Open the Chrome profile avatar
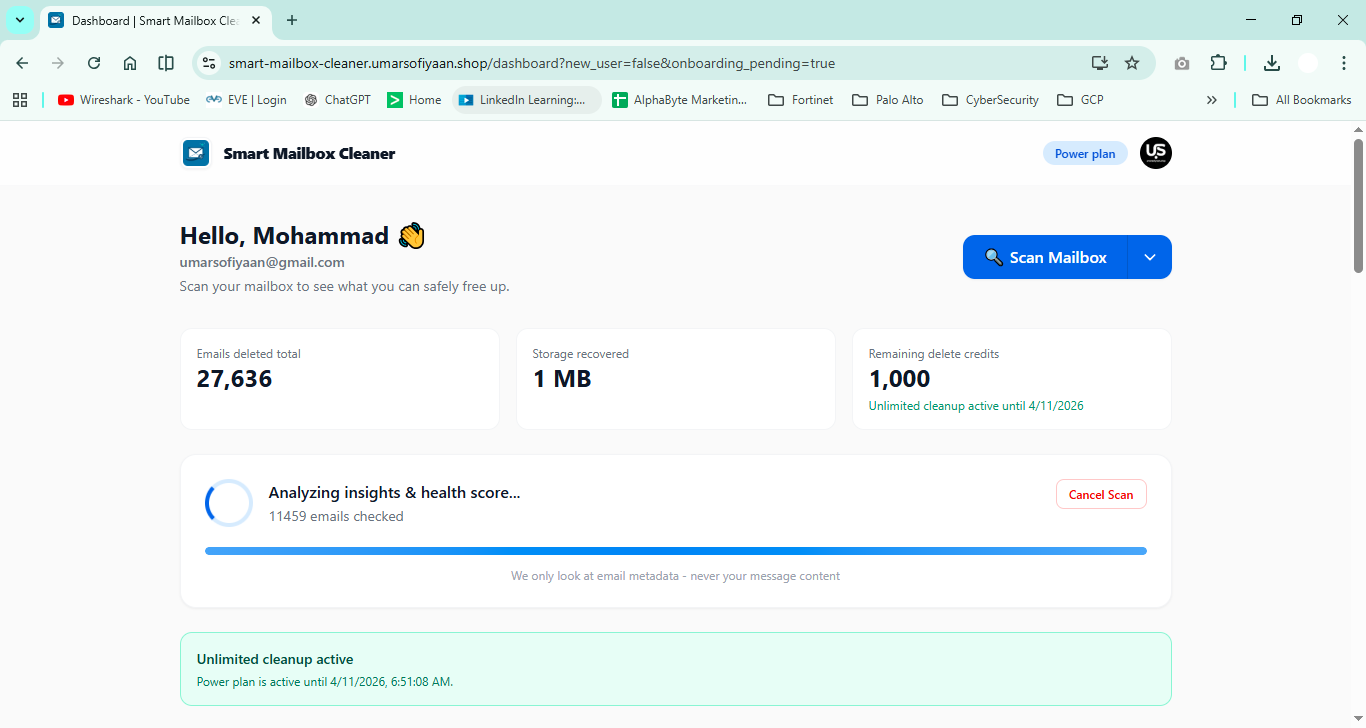Viewport: 1366px width, 728px height. 1308,63
